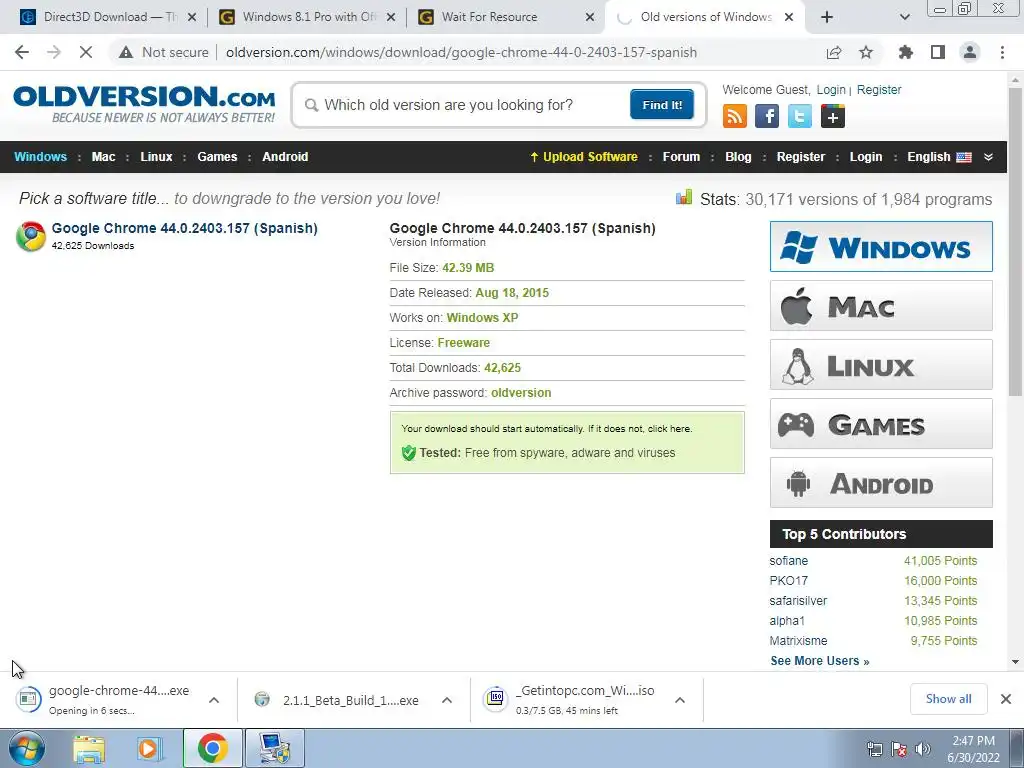The width and height of the screenshot is (1024, 768).
Task: Select the Windows platform banner
Action: point(881,247)
